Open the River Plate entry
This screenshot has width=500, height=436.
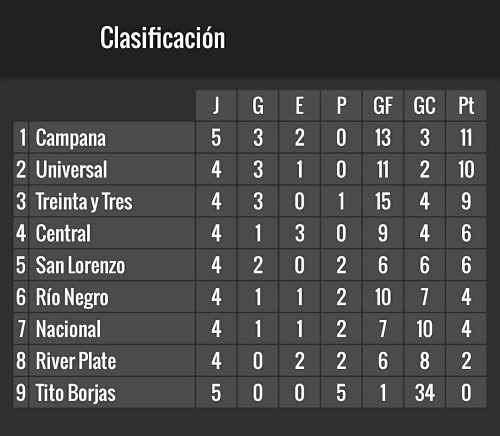[250, 361]
